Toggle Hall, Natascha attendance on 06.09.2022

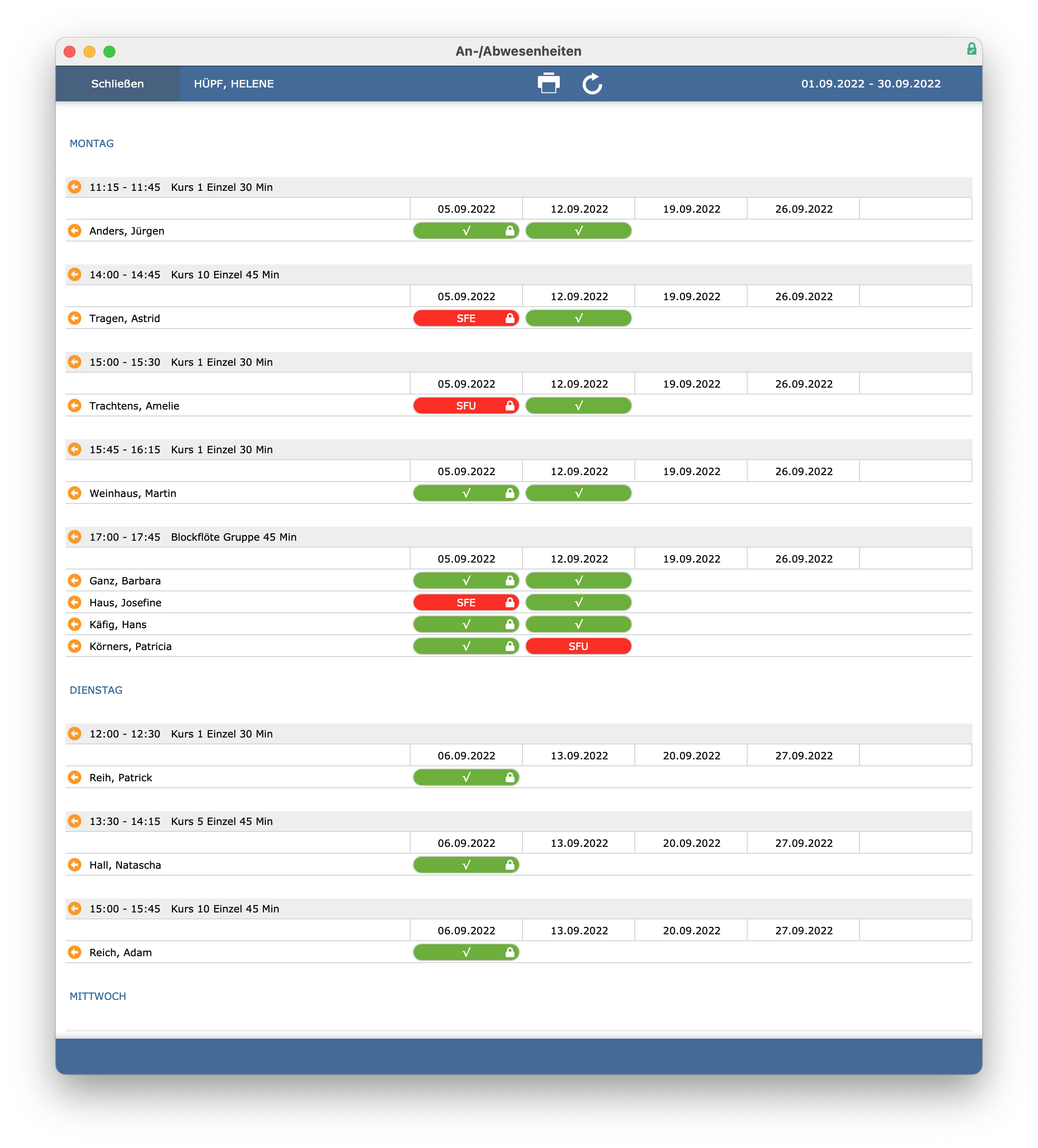[466, 865]
